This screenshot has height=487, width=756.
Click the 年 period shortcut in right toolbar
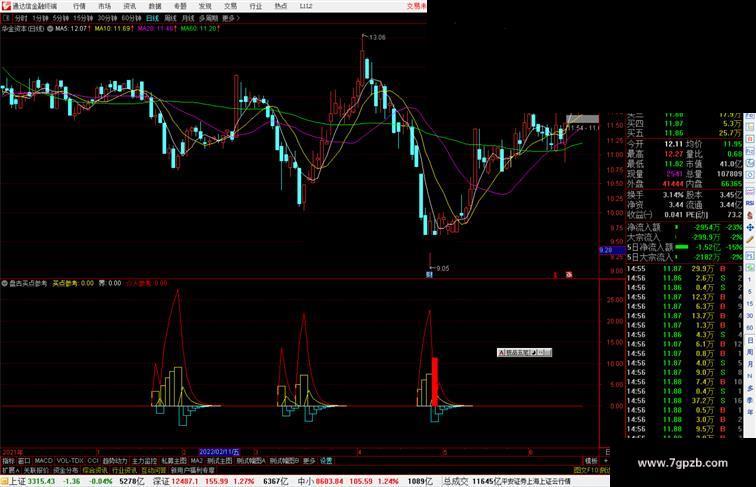(x=750, y=412)
